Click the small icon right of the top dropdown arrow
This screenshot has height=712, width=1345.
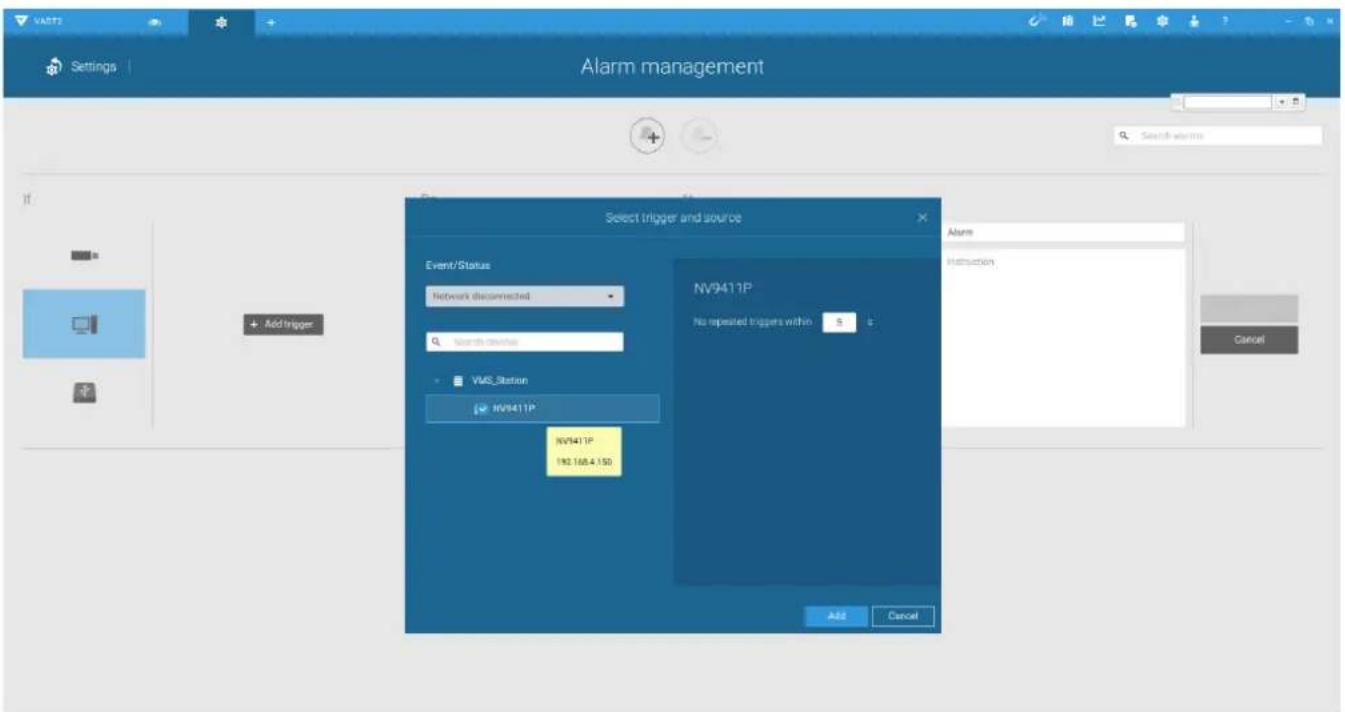click(1296, 102)
